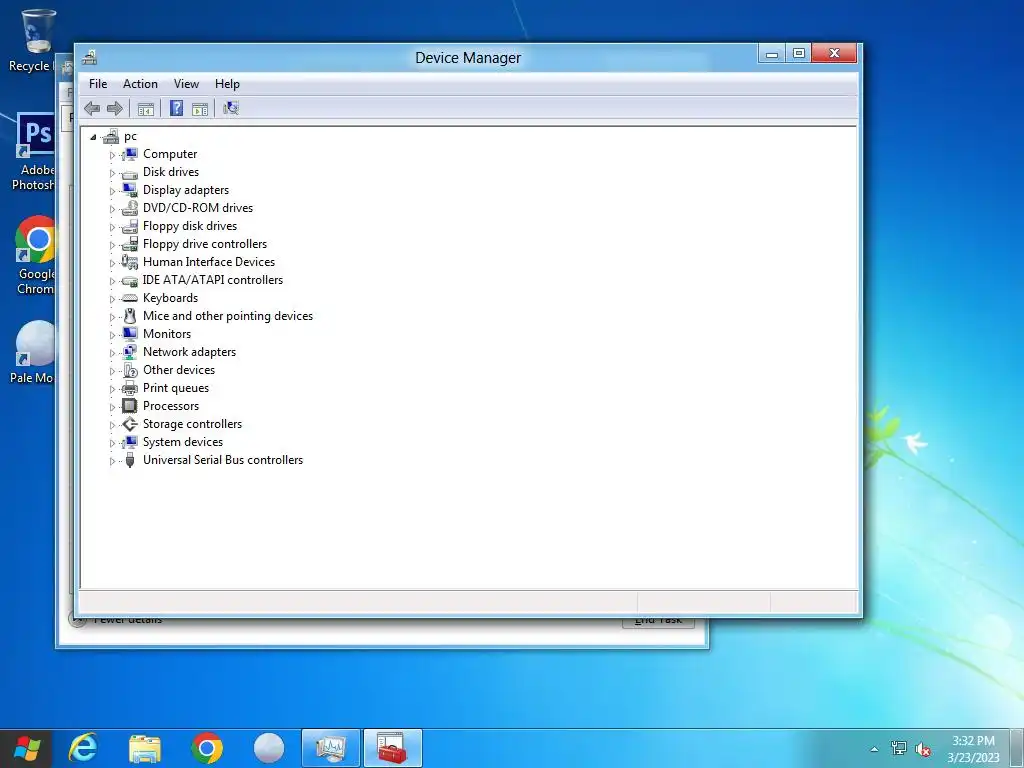Click the Storage controllers icon

[x=130, y=424]
